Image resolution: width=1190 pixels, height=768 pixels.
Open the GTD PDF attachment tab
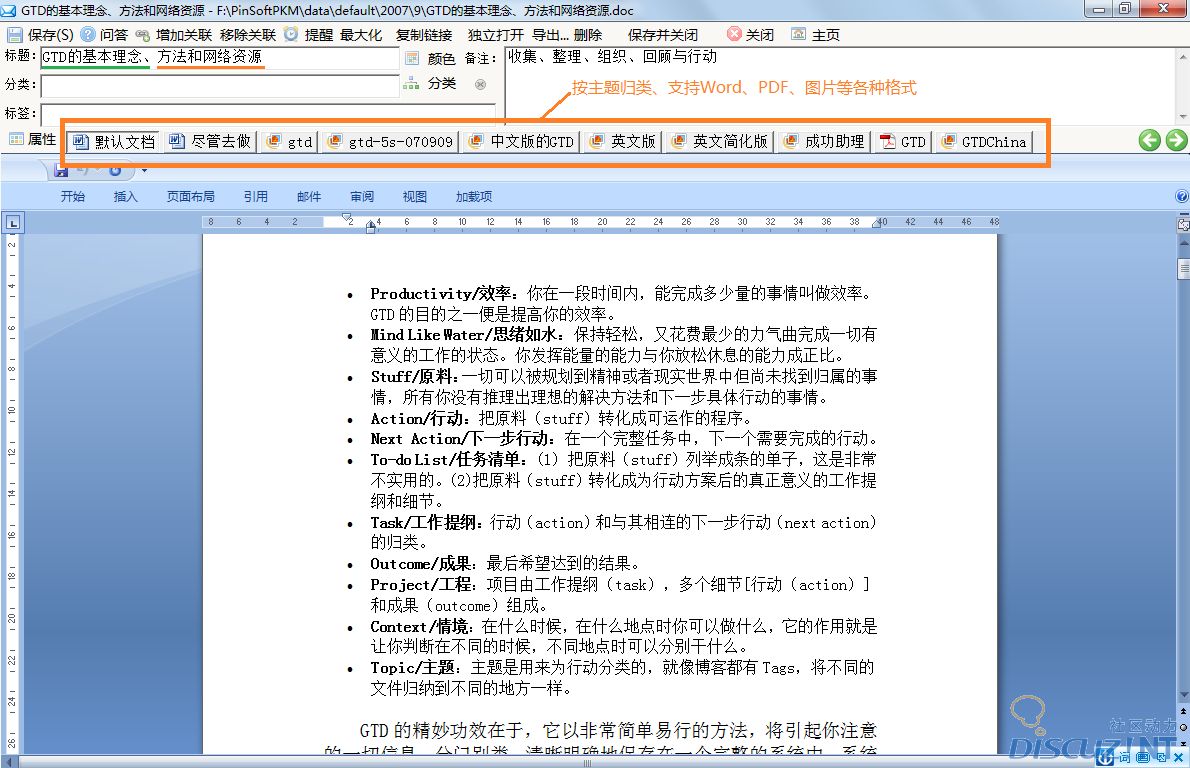(902, 142)
